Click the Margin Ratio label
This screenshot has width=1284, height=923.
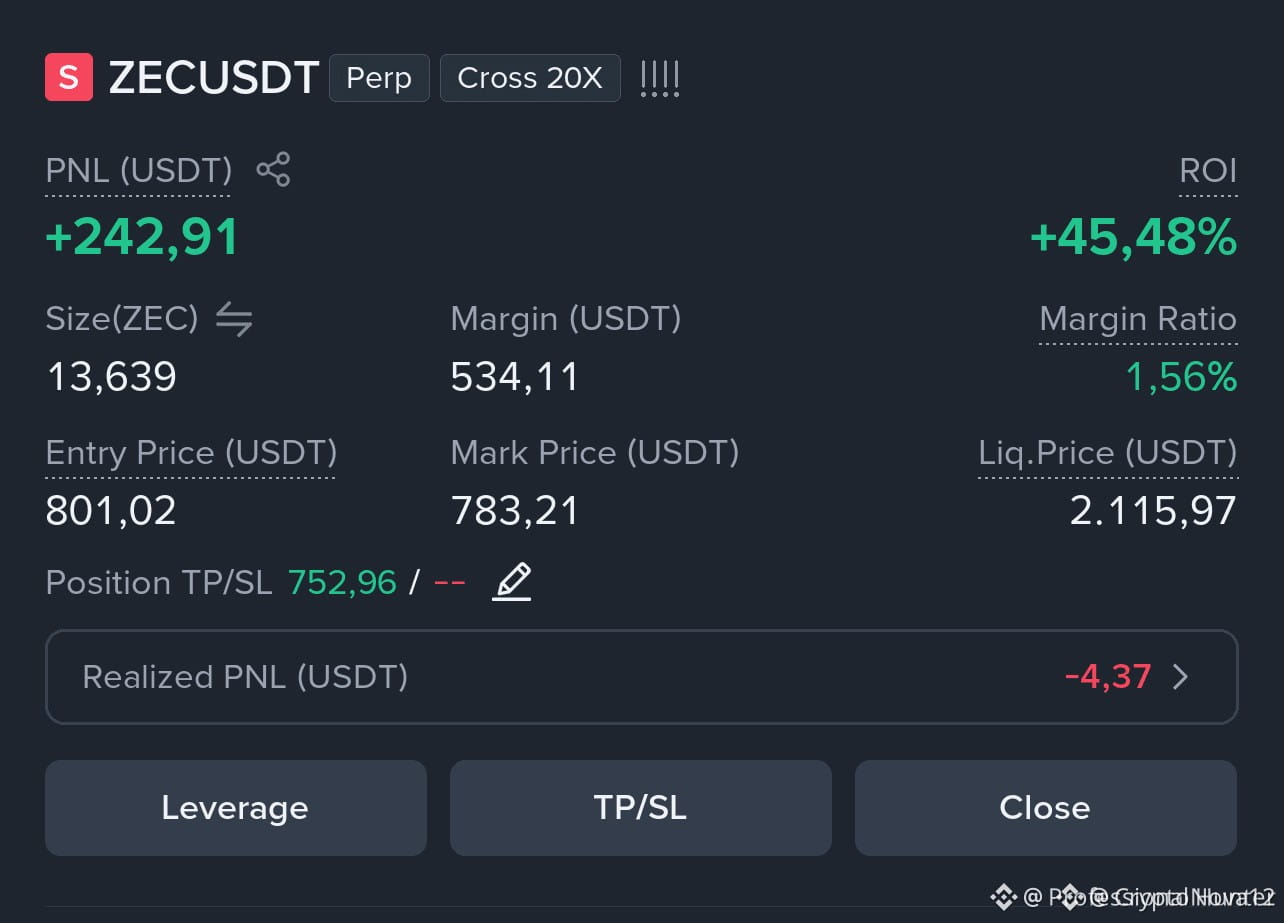click(1138, 319)
